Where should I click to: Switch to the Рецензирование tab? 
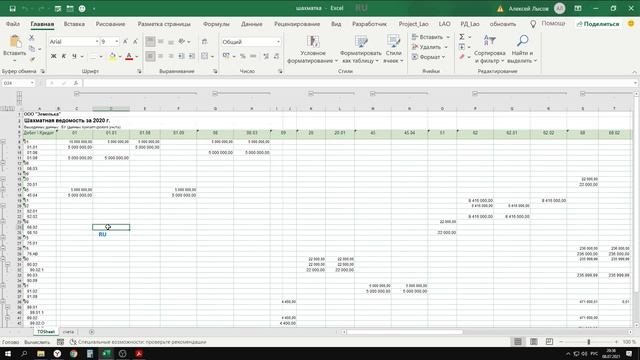(297, 24)
